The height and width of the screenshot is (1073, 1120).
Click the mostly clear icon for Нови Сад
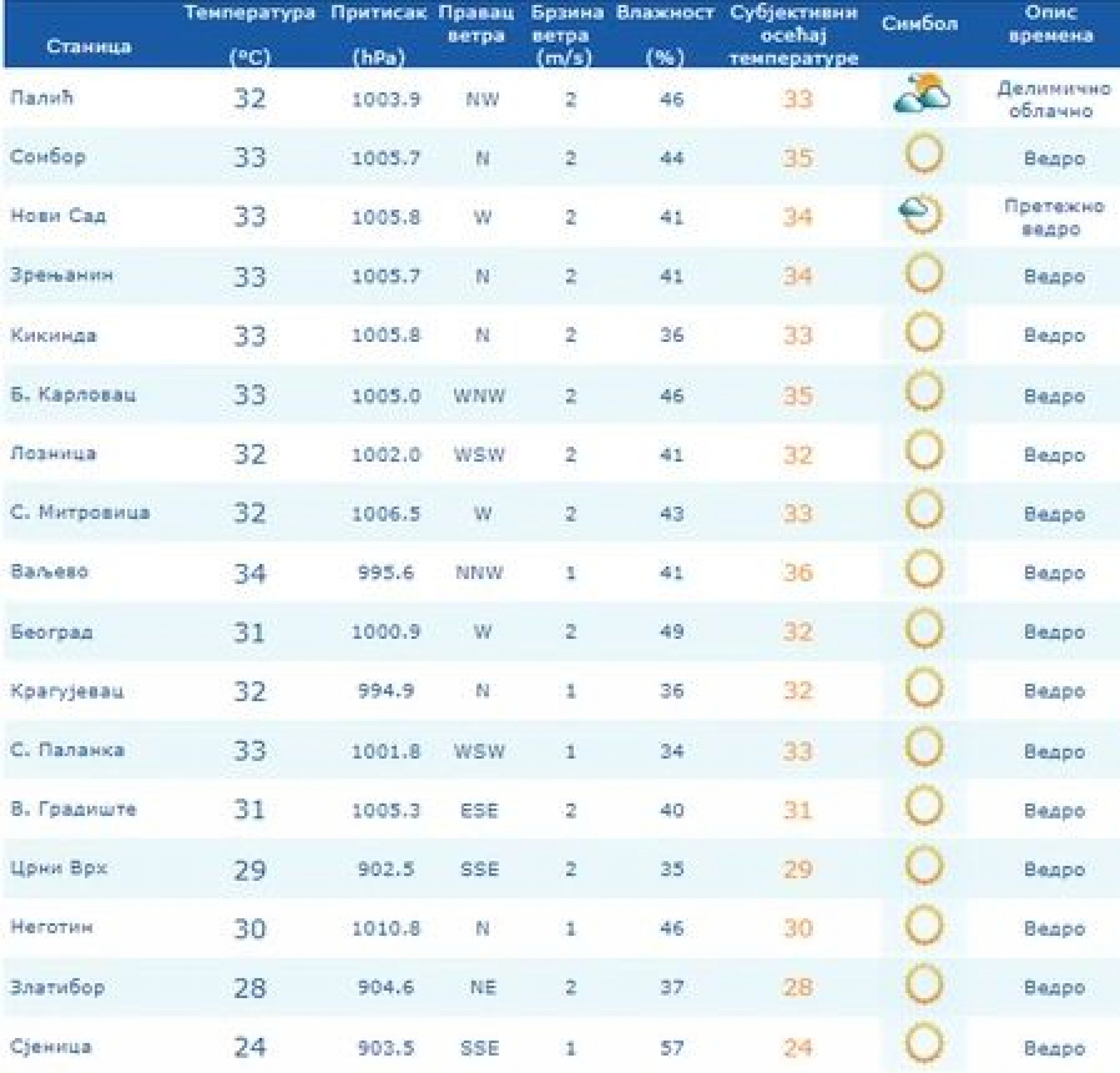(x=920, y=214)
